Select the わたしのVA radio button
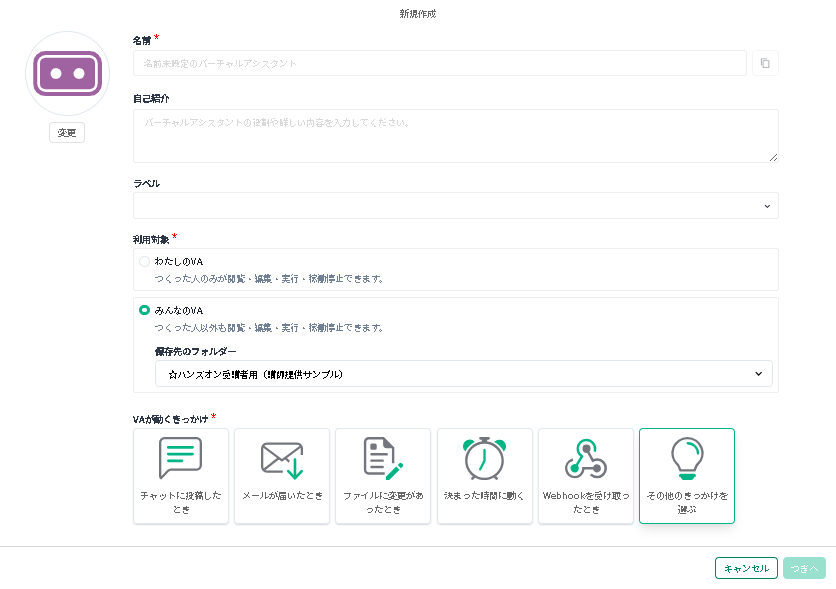The width and height of the screenshot is (836, 589). pyautogui.click(x=144, y=261)
